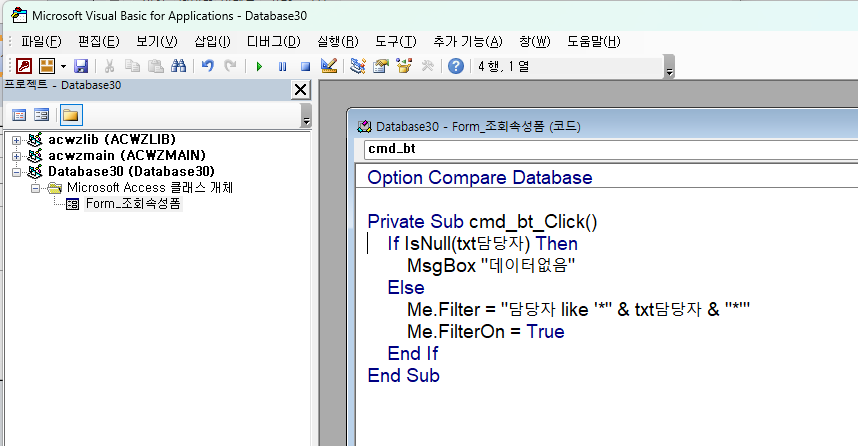Click the Insert Module icon

click(x=47, y=66)
